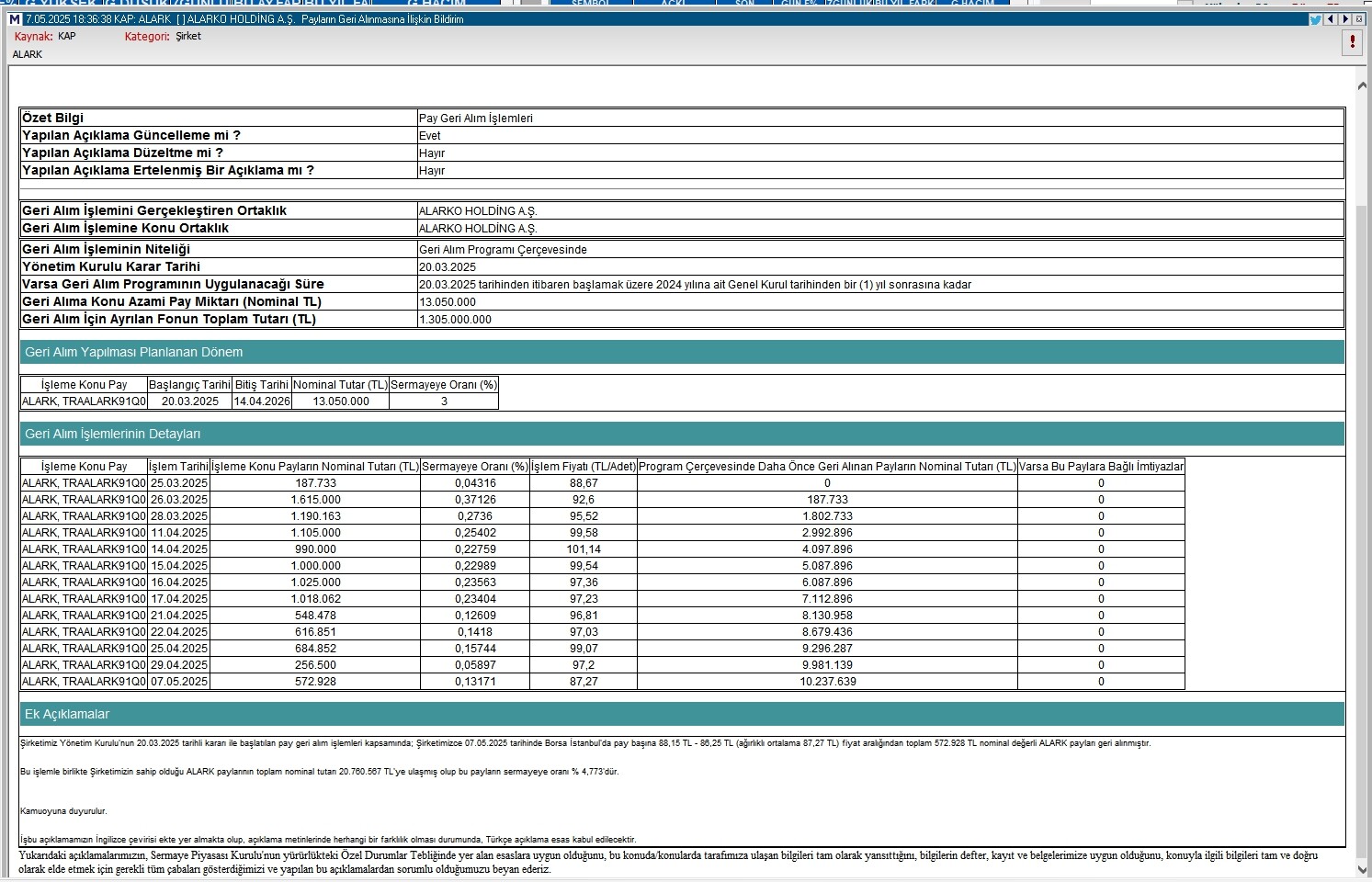Click the price 87,27 cell in the table
1372x882 pixels.
coord(584,682)
